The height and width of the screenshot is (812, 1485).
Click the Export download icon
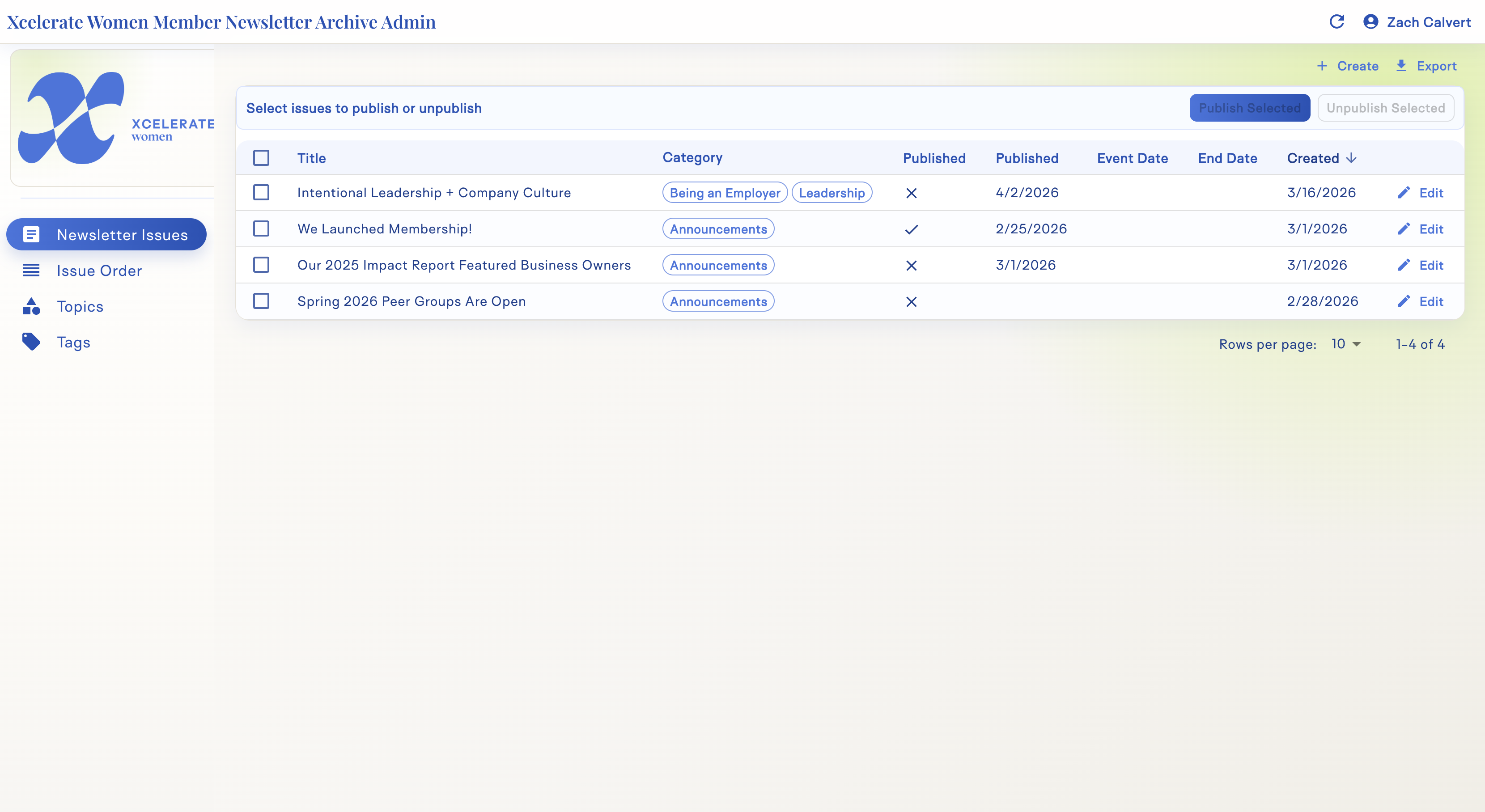(x=1401, y=66)
